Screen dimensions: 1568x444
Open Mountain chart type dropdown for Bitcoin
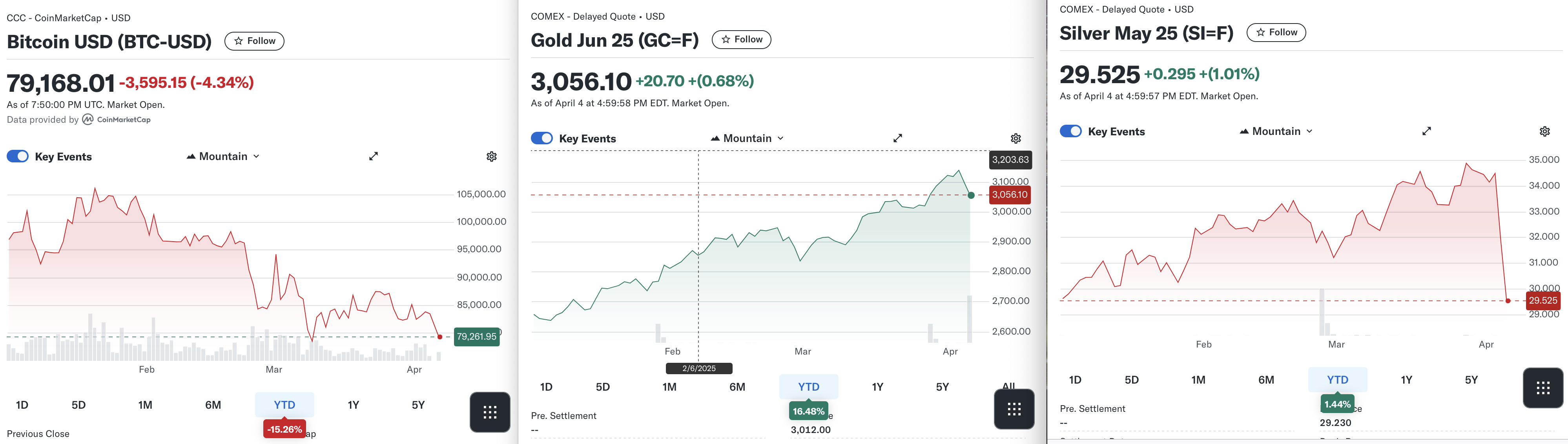coord(223,156)
